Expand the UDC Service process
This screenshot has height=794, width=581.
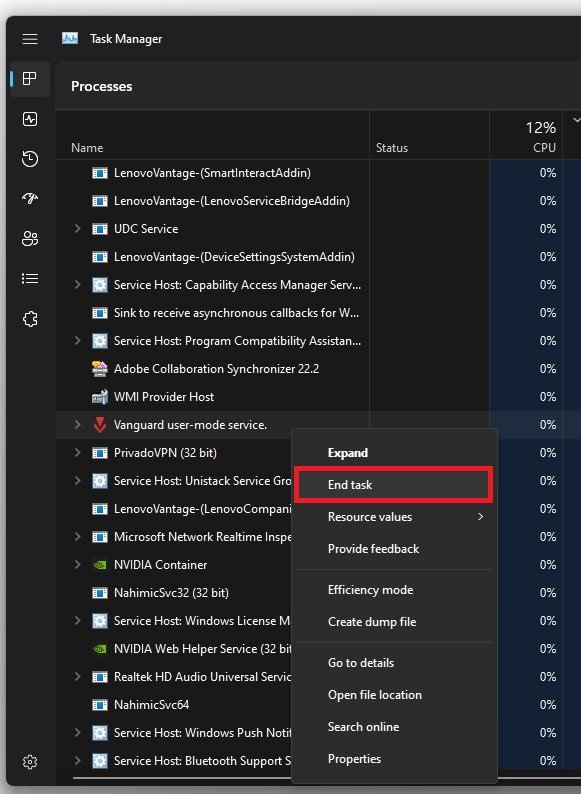coord(78,229)
